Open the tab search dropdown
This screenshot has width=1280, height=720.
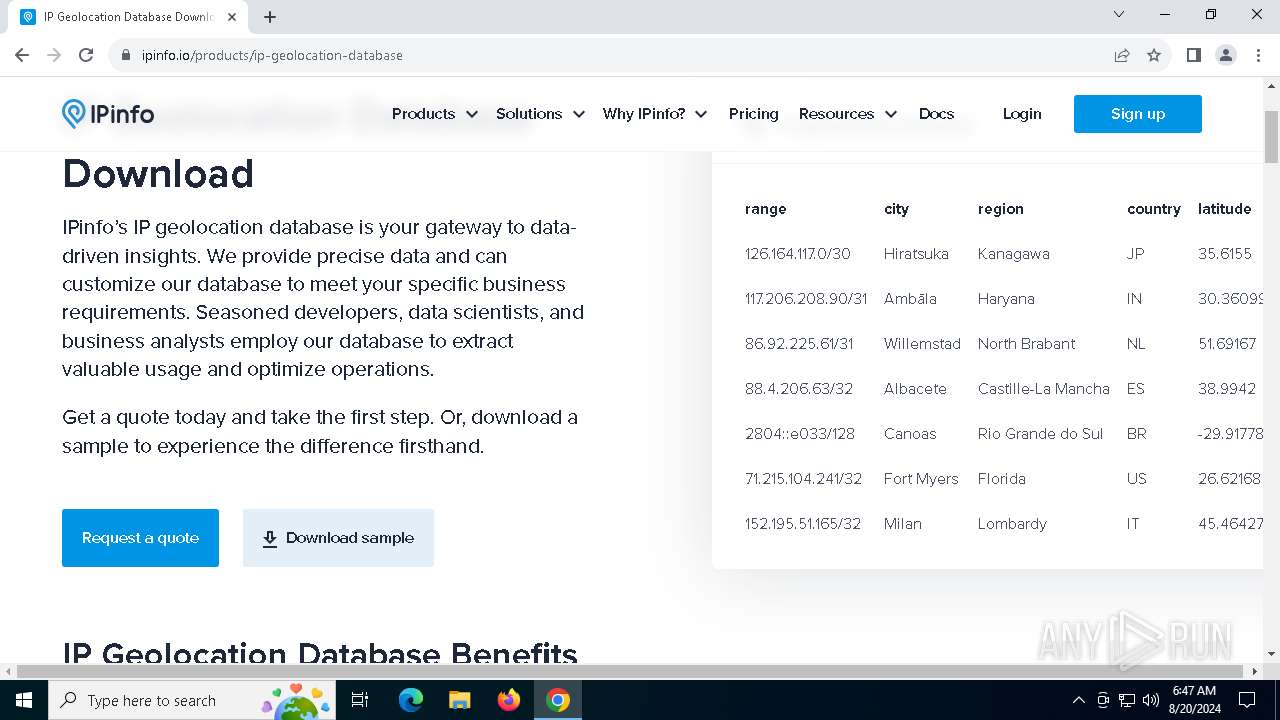pyautogui.click(x=1119, y=15)
